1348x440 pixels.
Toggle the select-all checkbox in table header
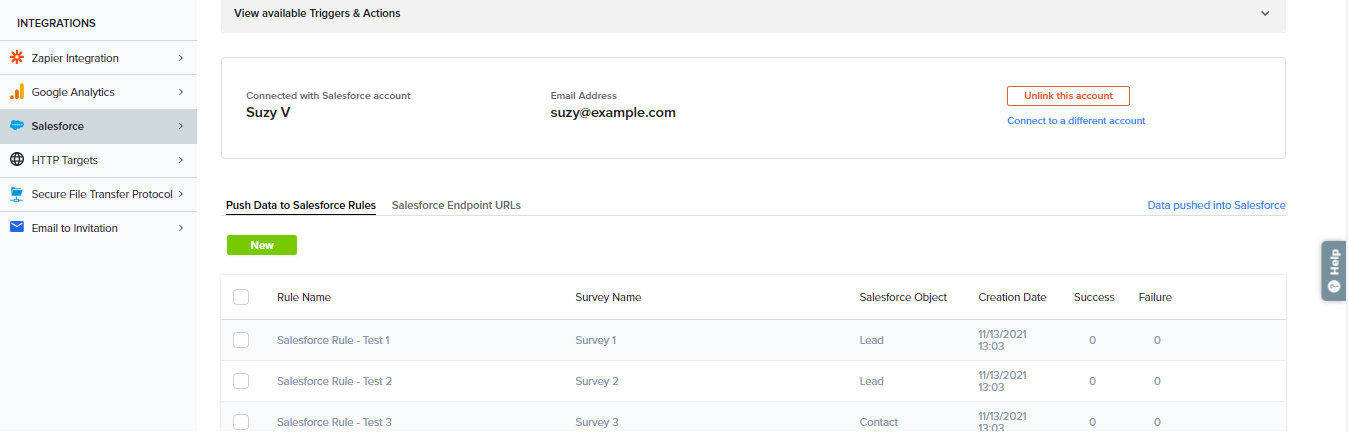(x=241, y=297)
